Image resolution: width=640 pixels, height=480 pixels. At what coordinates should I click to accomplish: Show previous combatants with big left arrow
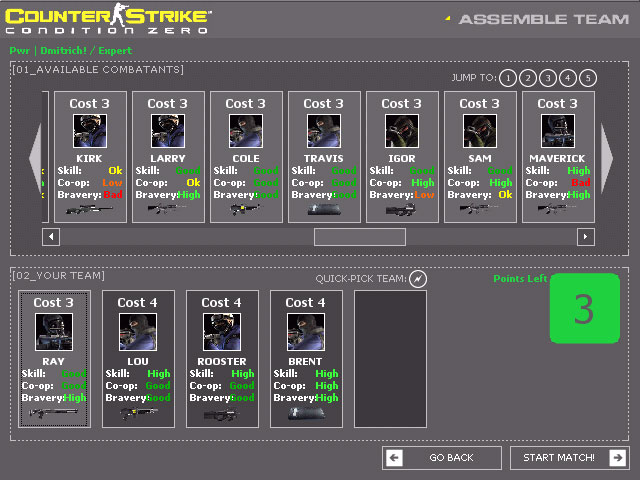pos(36,158)
